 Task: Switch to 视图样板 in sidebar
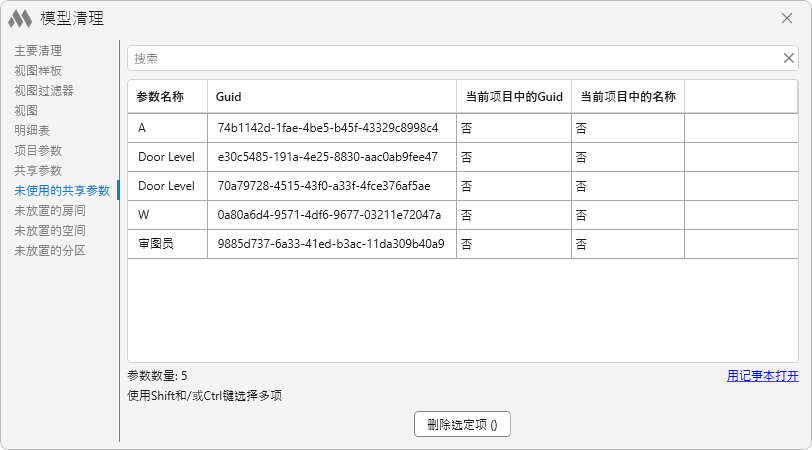pos(38,70)
